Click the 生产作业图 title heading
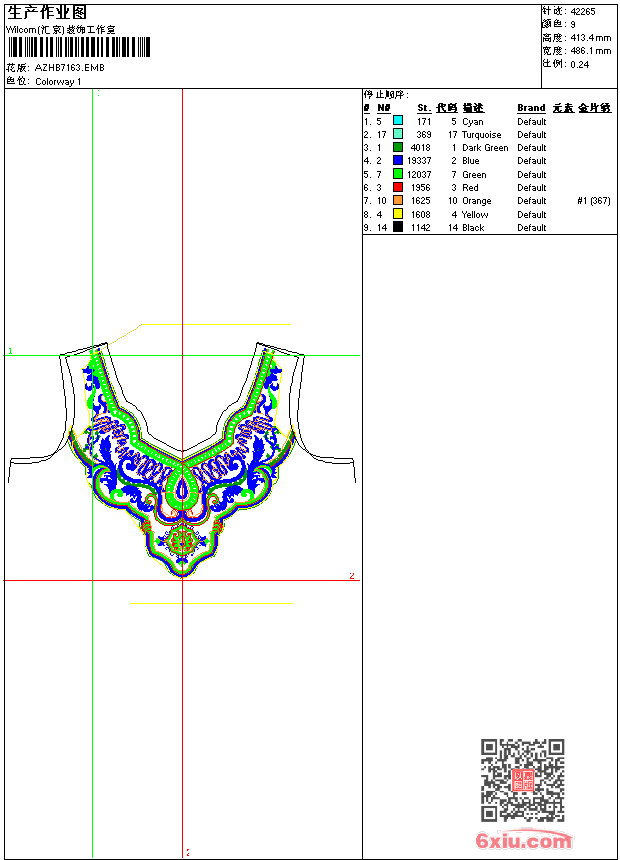Screen dimensions: 620x860 [x=47, y=12]
